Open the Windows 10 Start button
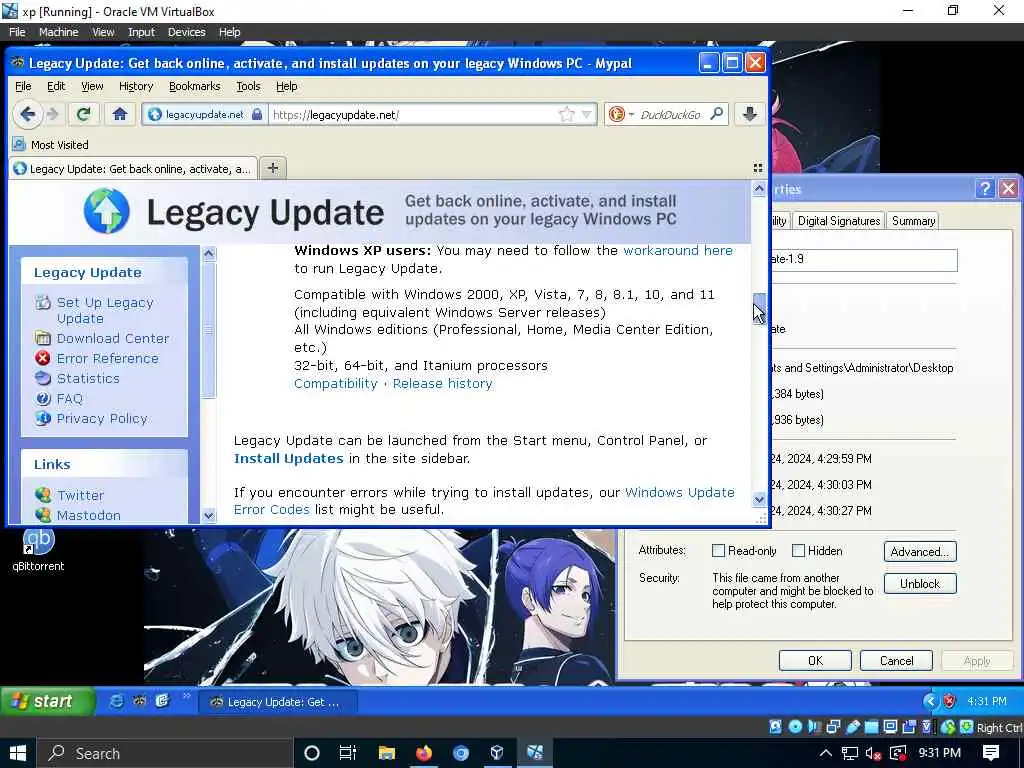The width and height of the screenshot is (1024, 768). click(17, 753)
